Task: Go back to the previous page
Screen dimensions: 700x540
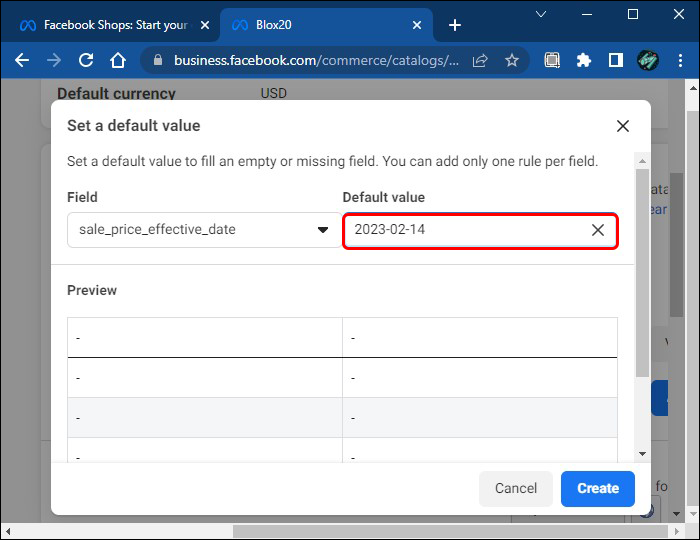Action: 22,60
